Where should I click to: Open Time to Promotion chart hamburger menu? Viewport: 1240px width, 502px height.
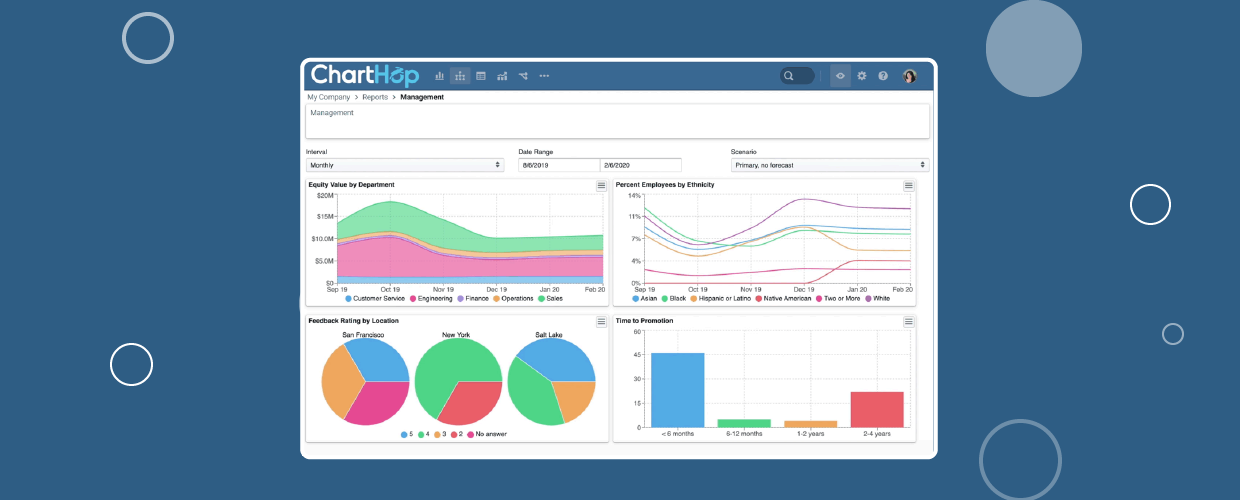click(908, 321)
